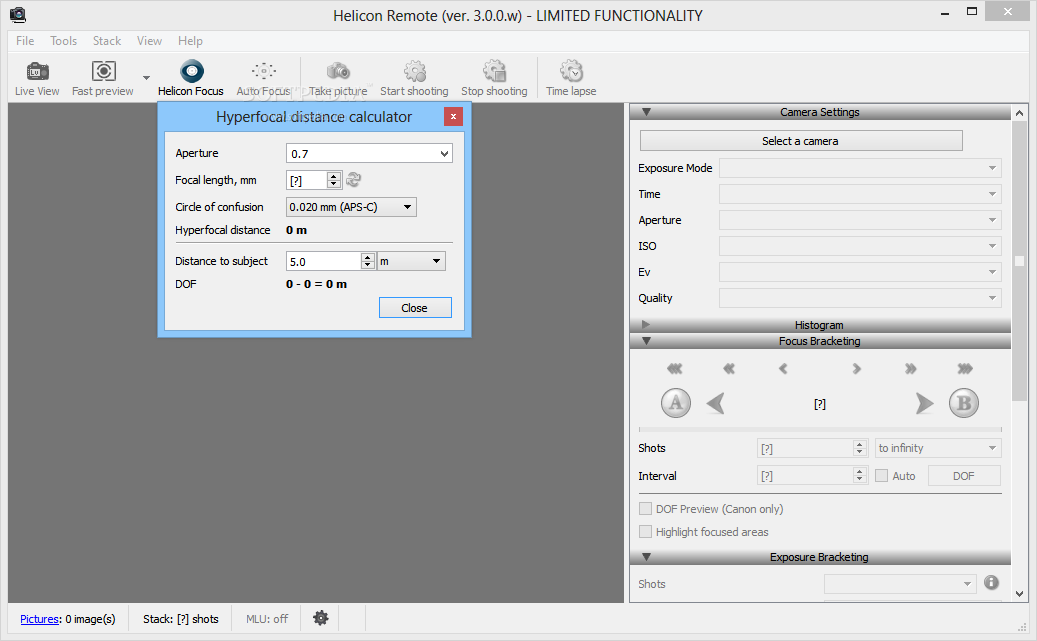This screenshot has height=641, width=1037.
Task: Open the 'to infinity' shots dropdown
Action: [x=938, y=448]
